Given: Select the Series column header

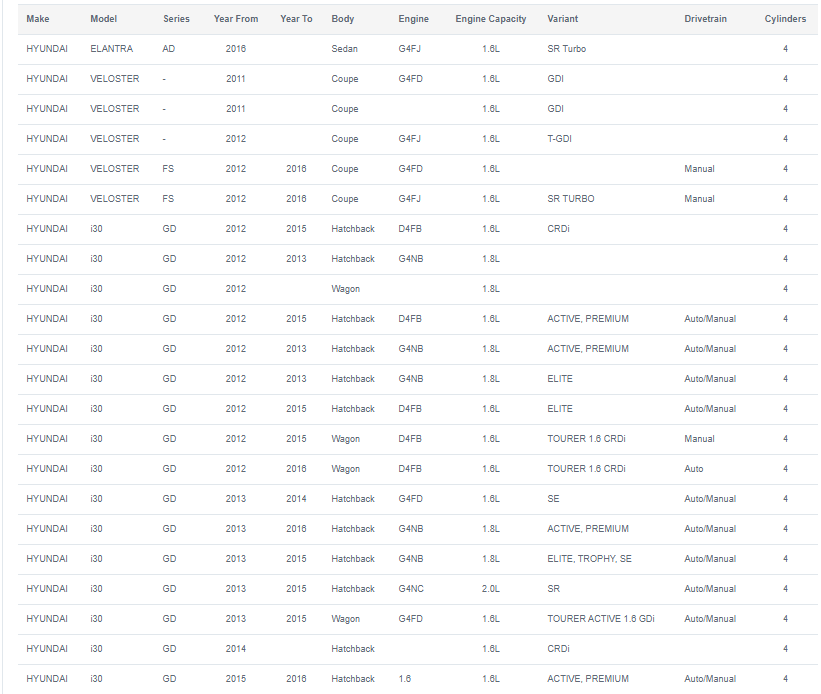Looking at the screenshot, I should click(x=176, y=19).
